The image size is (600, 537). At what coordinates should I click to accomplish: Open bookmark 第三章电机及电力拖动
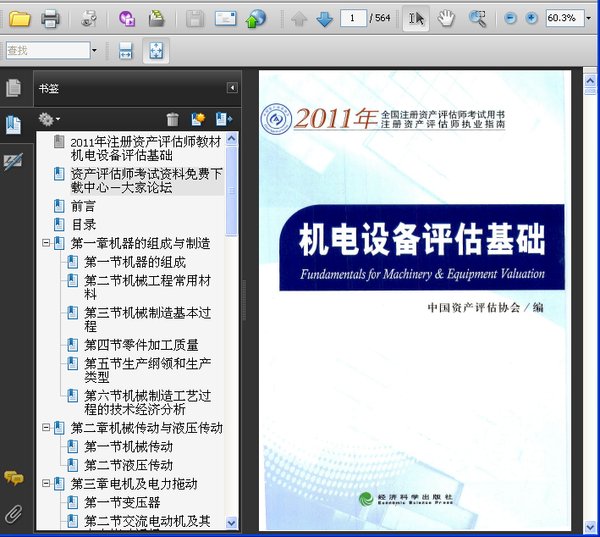[x=134, y=484]
